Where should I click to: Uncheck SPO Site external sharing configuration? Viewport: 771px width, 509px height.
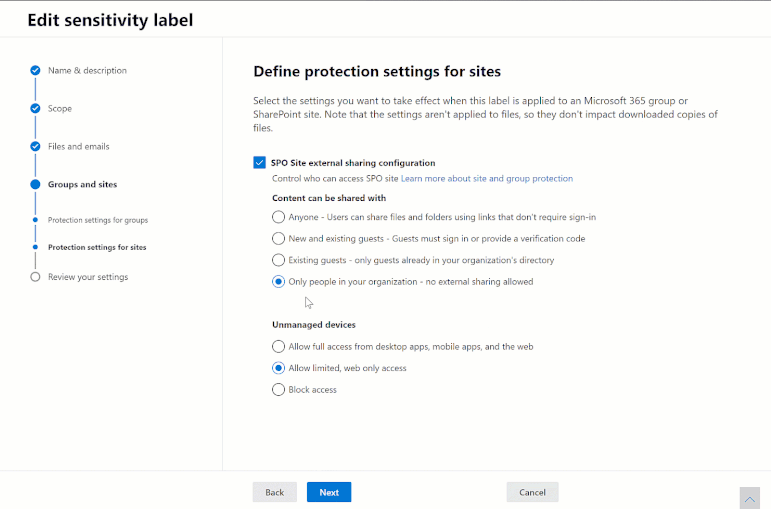click(260, 162)
